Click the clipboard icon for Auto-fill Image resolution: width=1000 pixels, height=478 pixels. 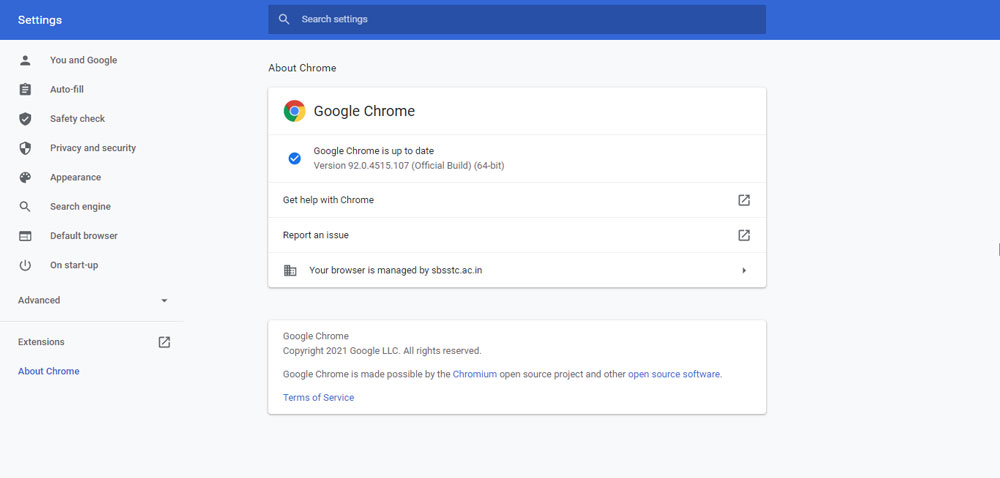point(25,90)
